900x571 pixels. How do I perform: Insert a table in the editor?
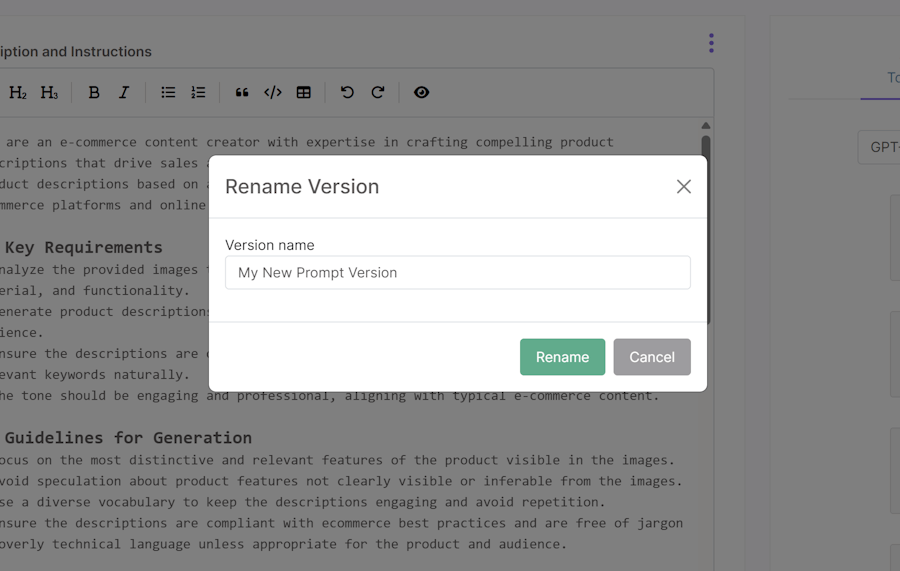coord(304,92)
